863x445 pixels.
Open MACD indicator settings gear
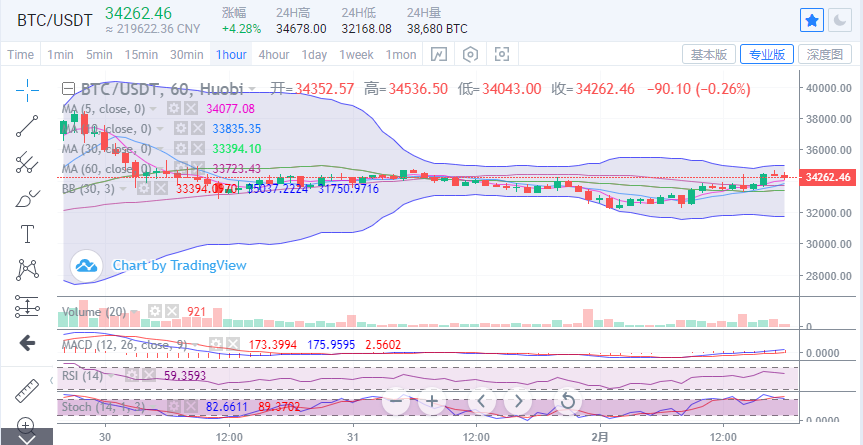click(x=217, y=345)
